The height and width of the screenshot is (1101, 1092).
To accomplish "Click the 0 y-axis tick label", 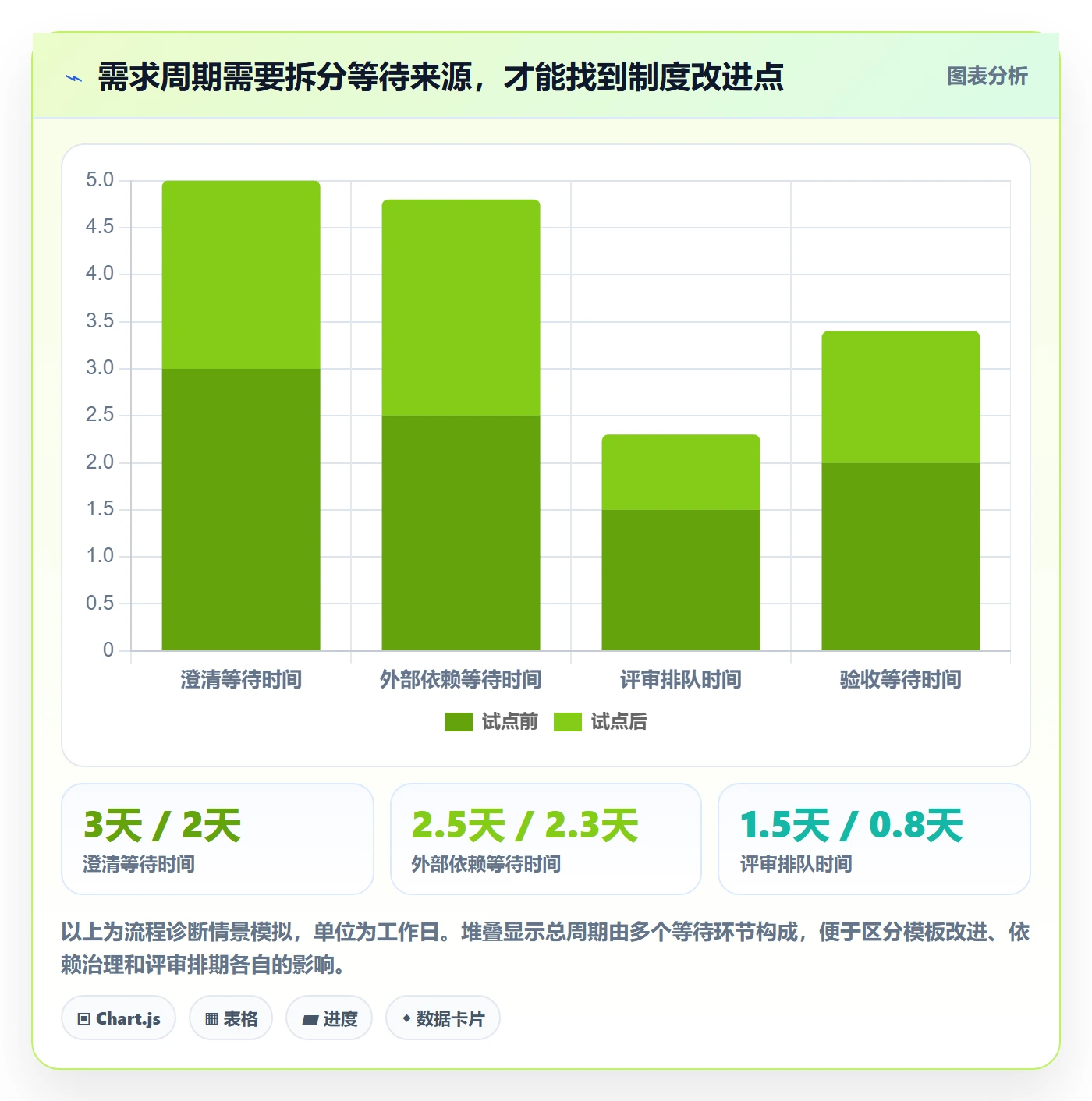I will 108,650.
